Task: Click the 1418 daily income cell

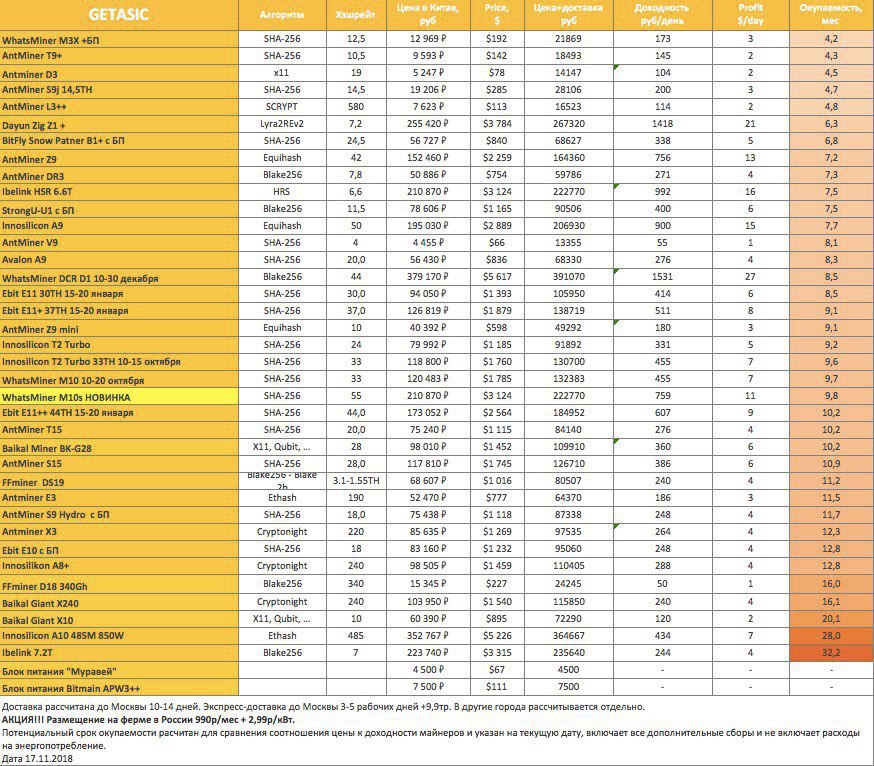Action: [663, 124]
